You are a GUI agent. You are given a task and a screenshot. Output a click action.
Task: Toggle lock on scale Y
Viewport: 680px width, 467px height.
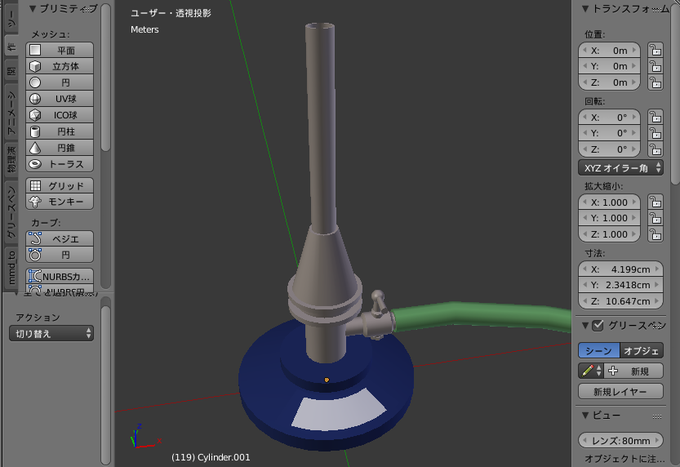[x=655, y=218]
